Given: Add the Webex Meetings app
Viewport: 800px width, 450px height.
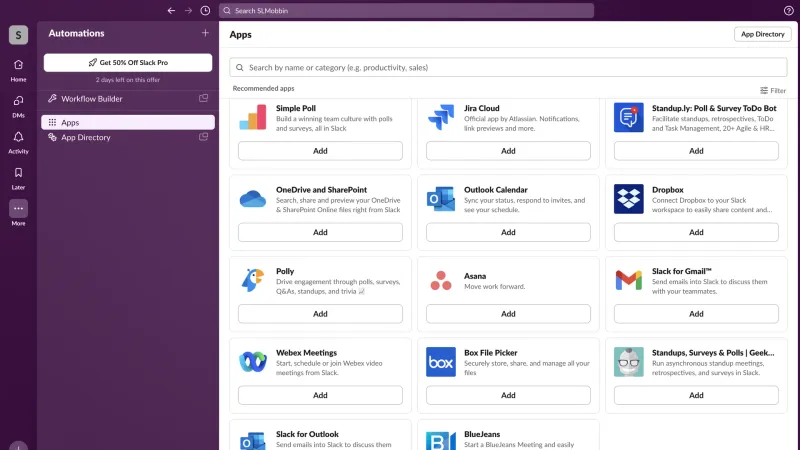Looking at the screenshot, I should click(320, 395).
